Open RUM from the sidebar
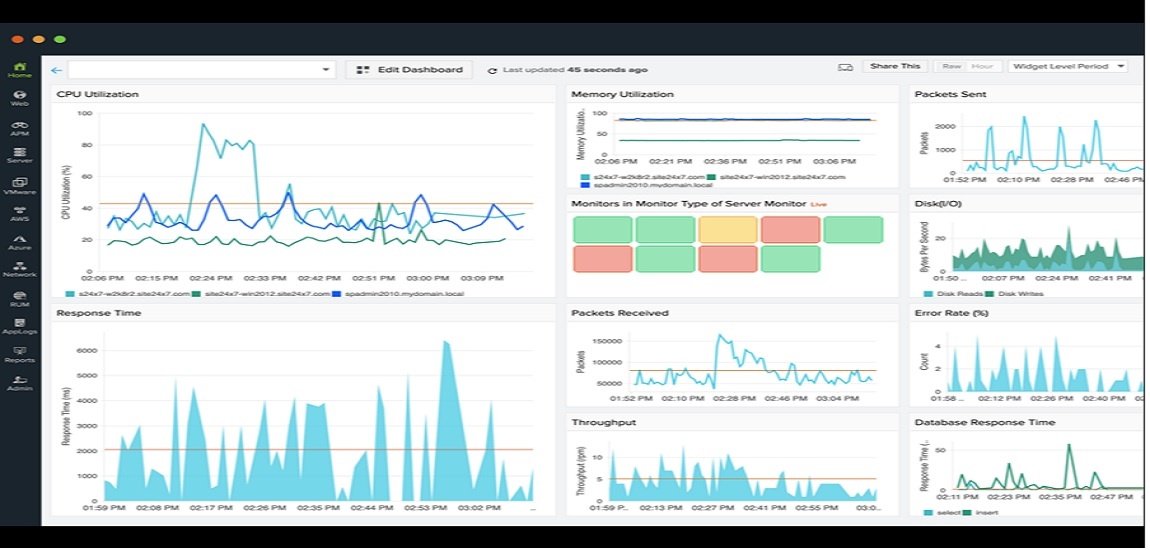 click(x=20, y=298)
